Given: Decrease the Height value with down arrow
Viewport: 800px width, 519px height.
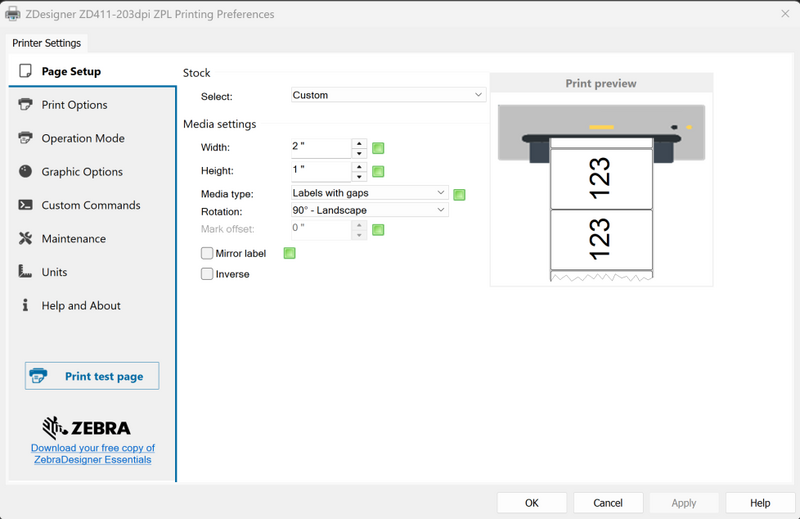Looking at the screenshot, I should 359,177.
